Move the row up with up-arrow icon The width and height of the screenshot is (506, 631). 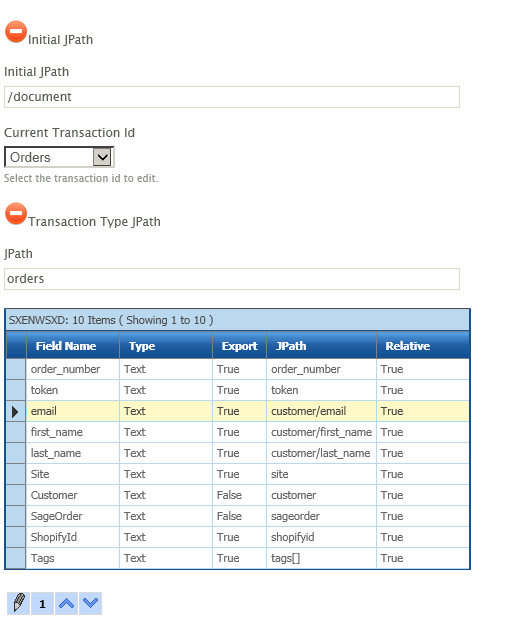(x=66, y=603)
